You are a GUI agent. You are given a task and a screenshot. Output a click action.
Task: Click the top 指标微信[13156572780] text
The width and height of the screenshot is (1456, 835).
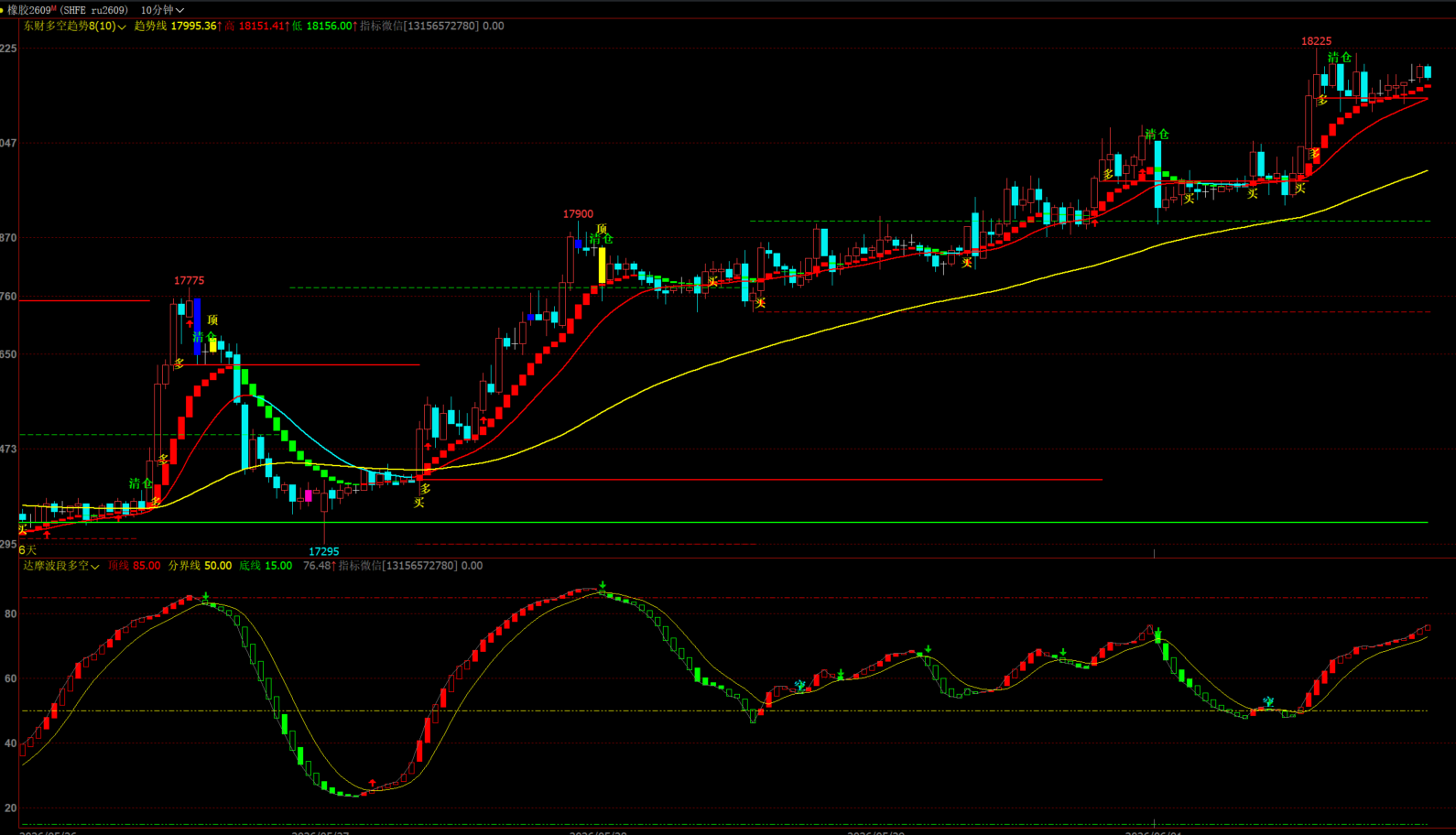point(419,26)
